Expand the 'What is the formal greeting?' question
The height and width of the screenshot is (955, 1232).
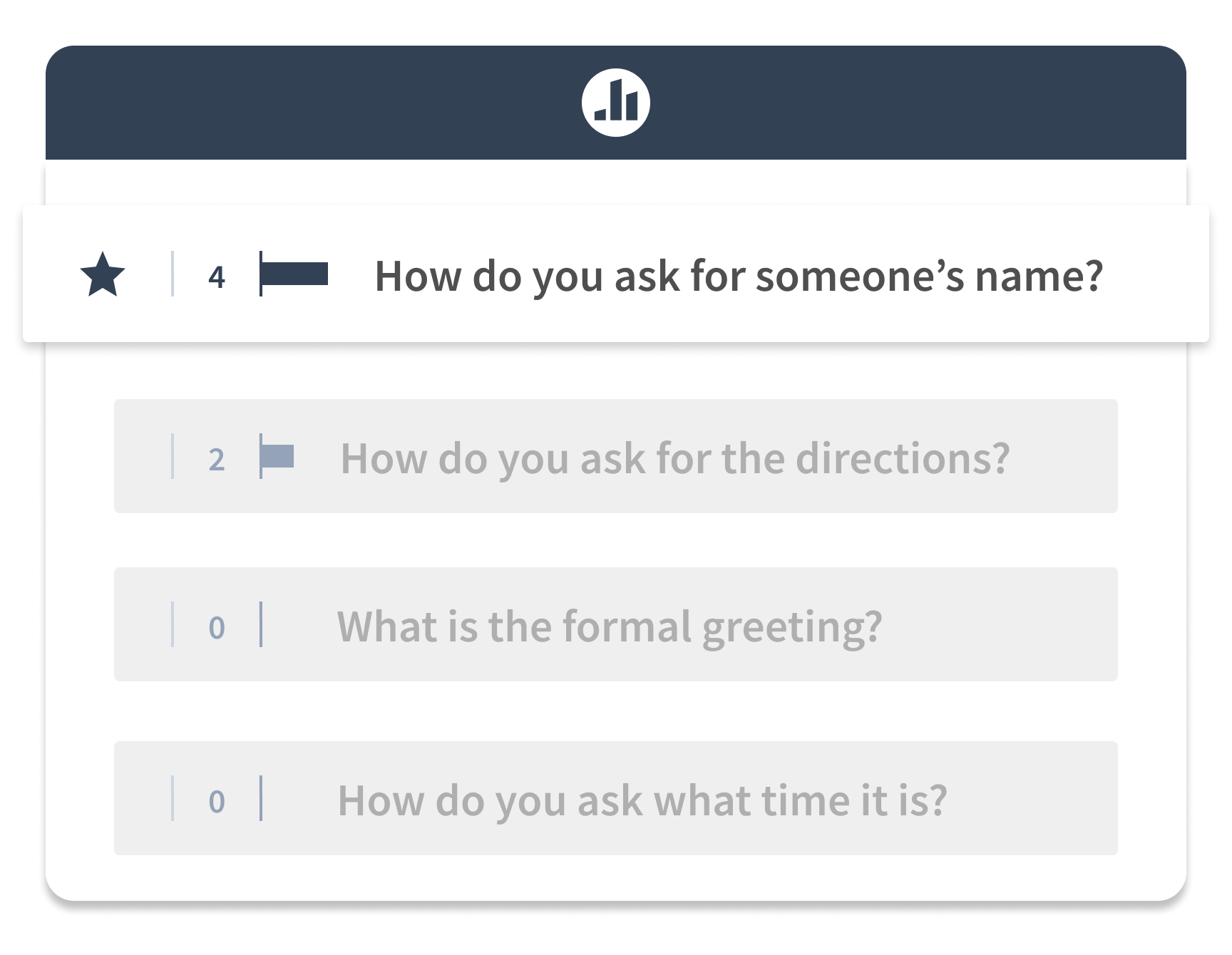(612, 626)
